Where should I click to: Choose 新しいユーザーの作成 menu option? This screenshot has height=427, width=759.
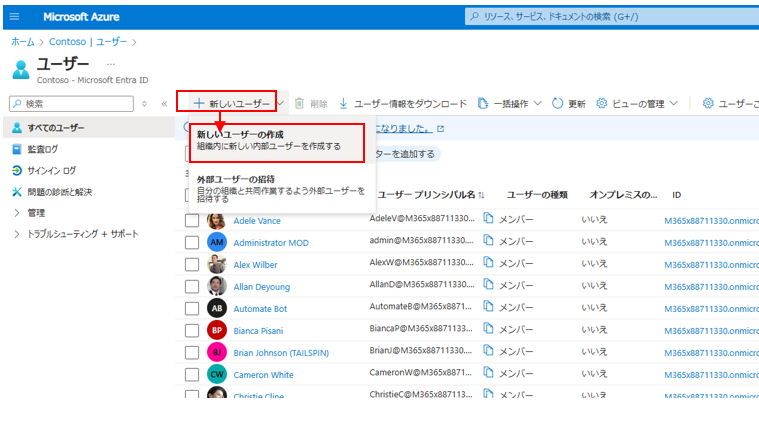pyautogui.click(x=277, y=143)
